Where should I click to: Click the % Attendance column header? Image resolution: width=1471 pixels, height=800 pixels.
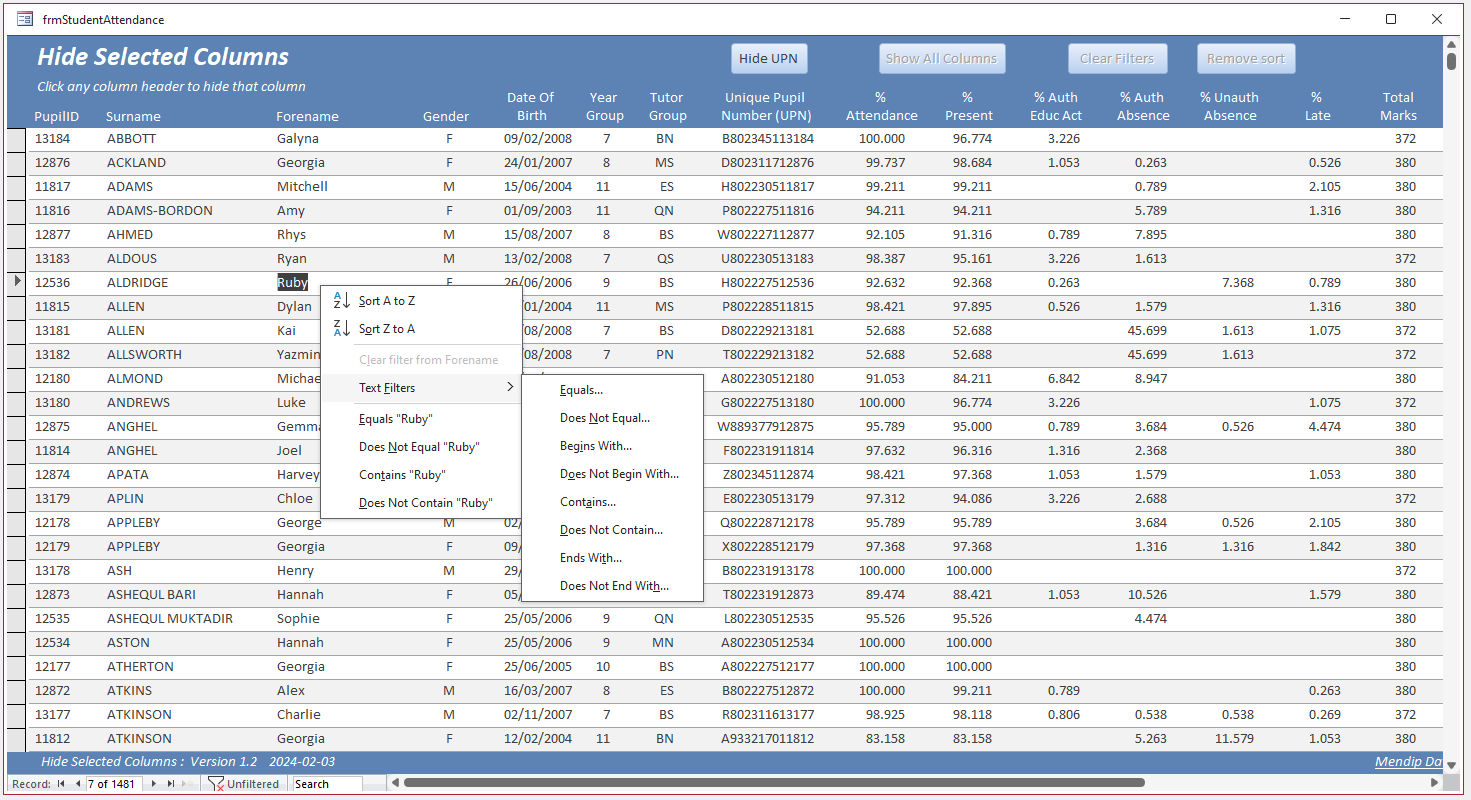pyautogui.click(x=881, y=106)
